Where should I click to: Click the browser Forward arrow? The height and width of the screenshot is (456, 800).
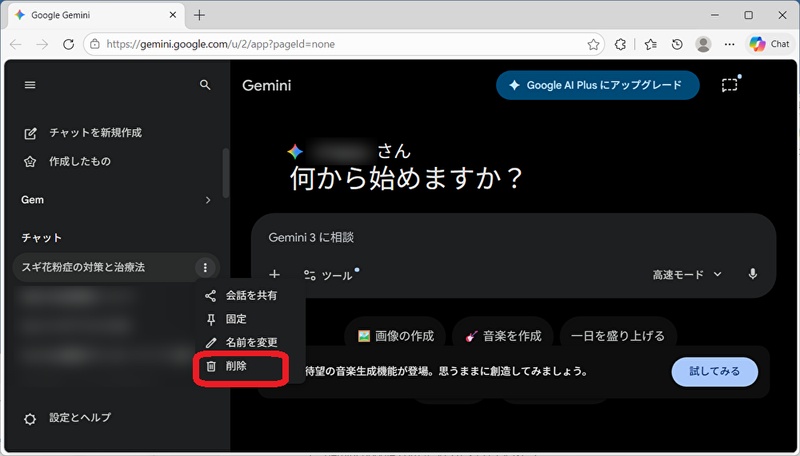click(42, 44)
